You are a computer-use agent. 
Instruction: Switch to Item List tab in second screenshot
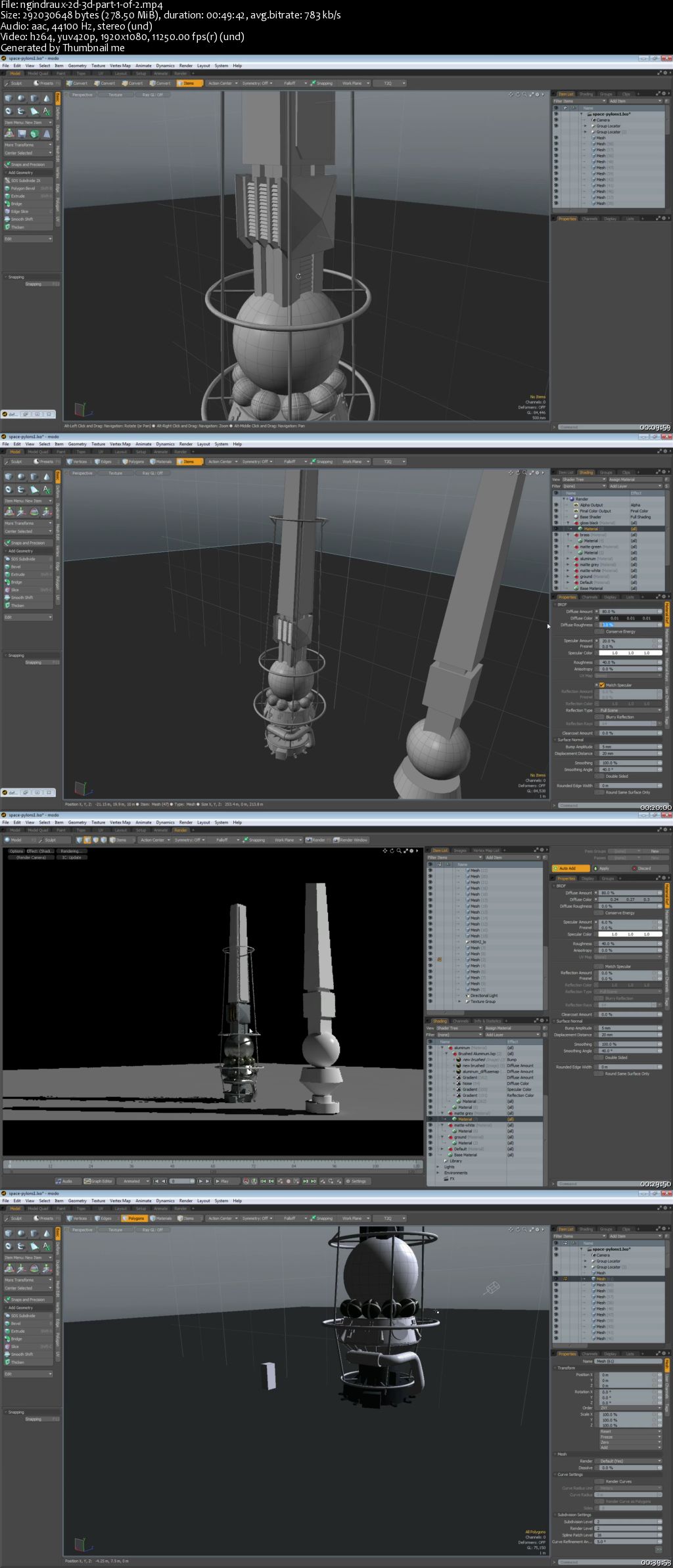[x=566, y=472]
